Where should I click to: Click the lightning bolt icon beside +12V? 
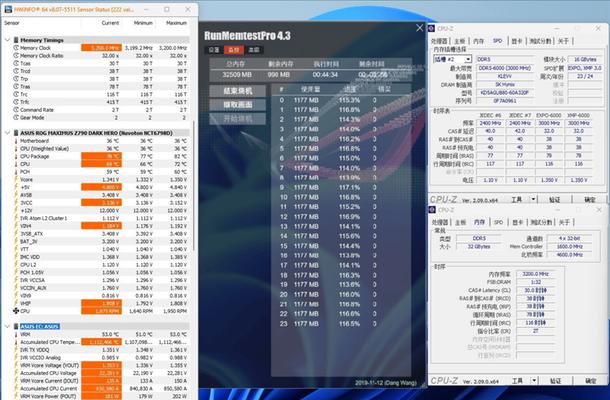16,211
